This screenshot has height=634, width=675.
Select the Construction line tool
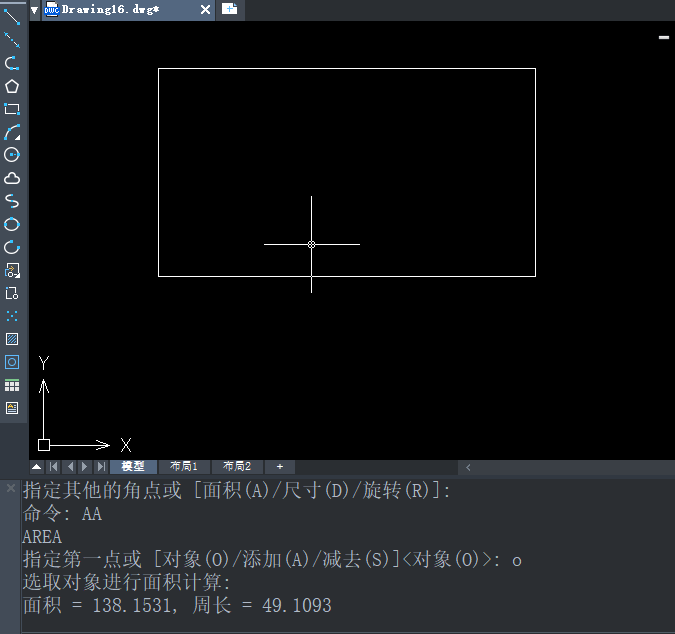tap(12, 40)
